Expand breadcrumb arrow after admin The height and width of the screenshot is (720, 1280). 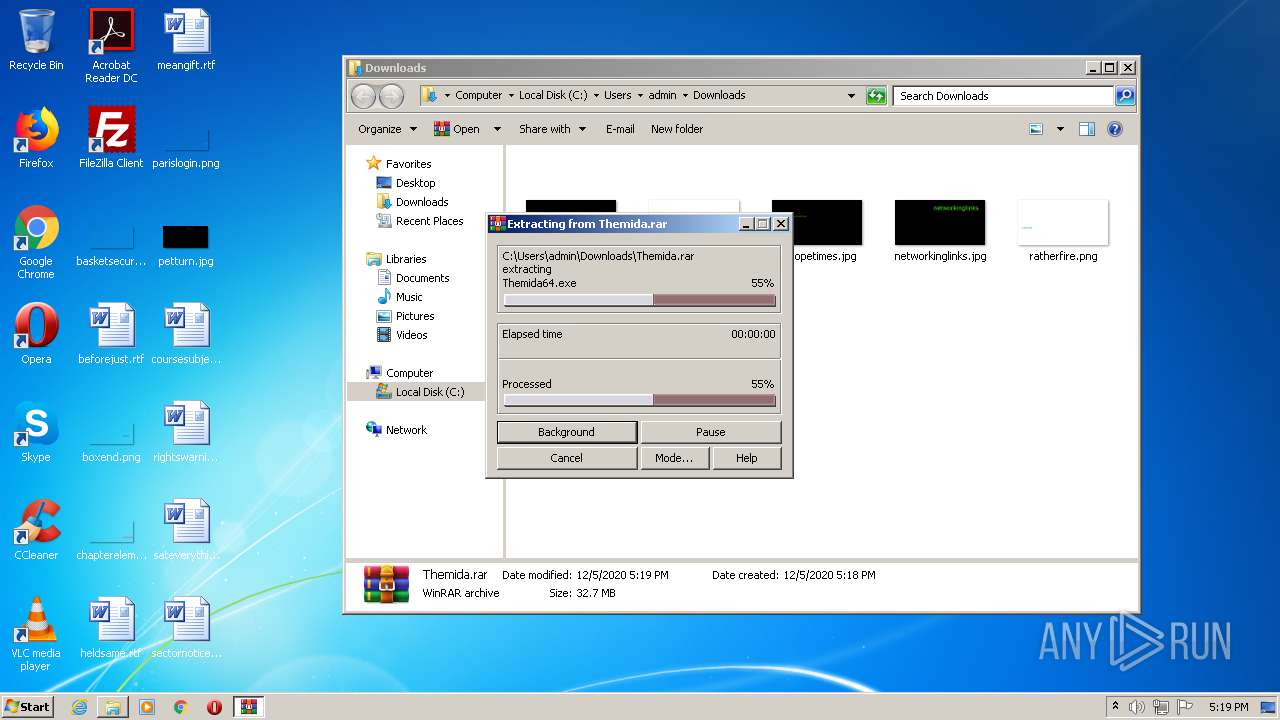point(685,96)
